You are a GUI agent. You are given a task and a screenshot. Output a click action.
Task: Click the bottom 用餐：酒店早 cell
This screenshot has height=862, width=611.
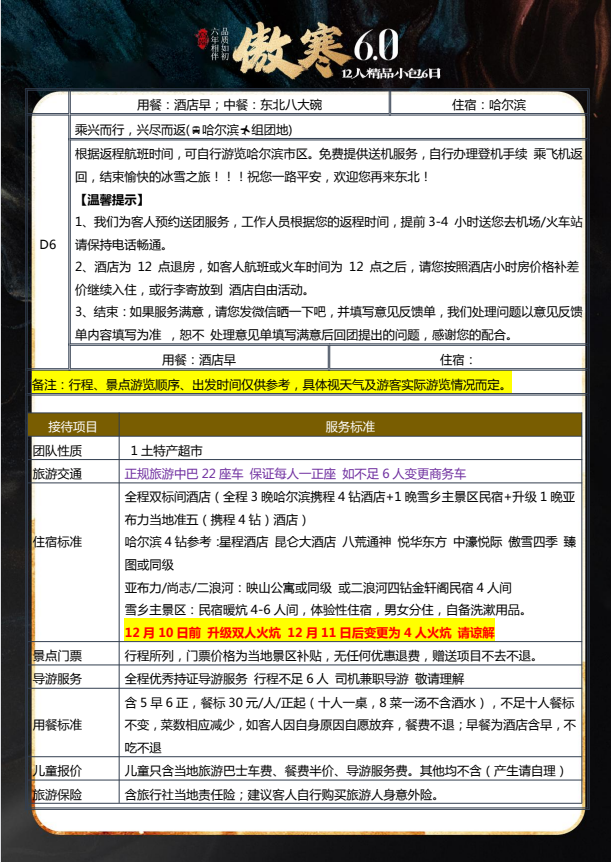[199, 360]
